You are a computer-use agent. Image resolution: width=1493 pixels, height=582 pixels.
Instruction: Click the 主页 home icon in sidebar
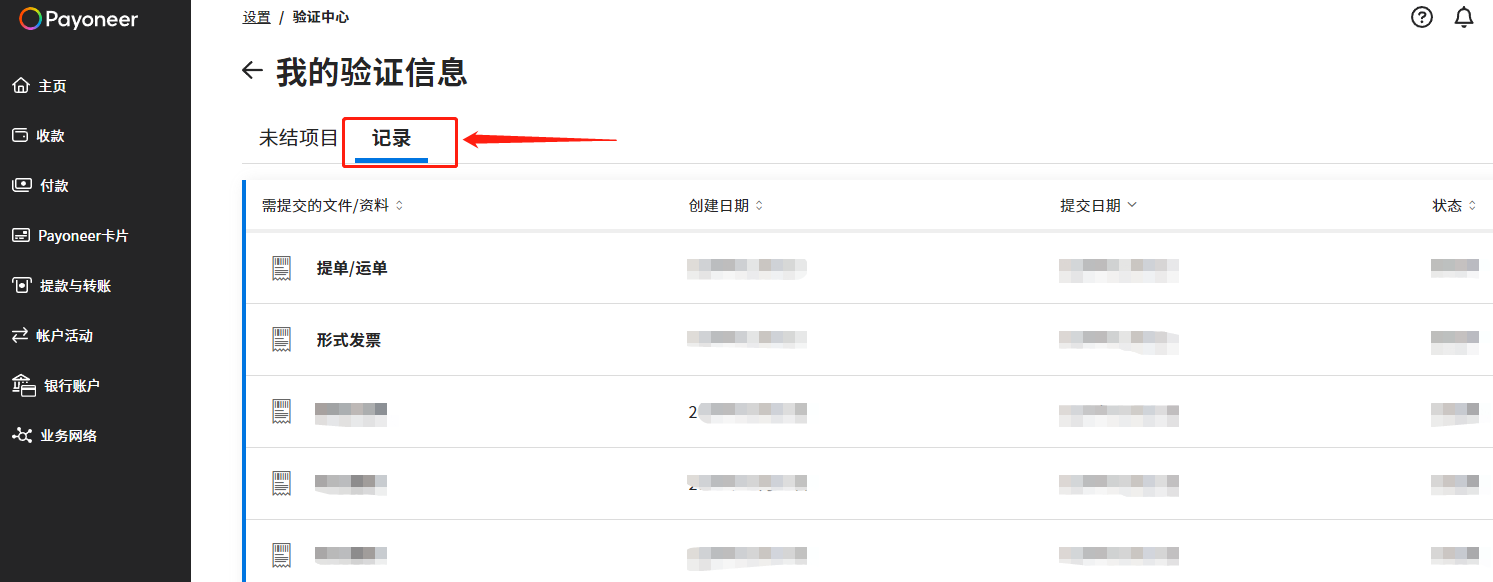click(x=21, y=86)
